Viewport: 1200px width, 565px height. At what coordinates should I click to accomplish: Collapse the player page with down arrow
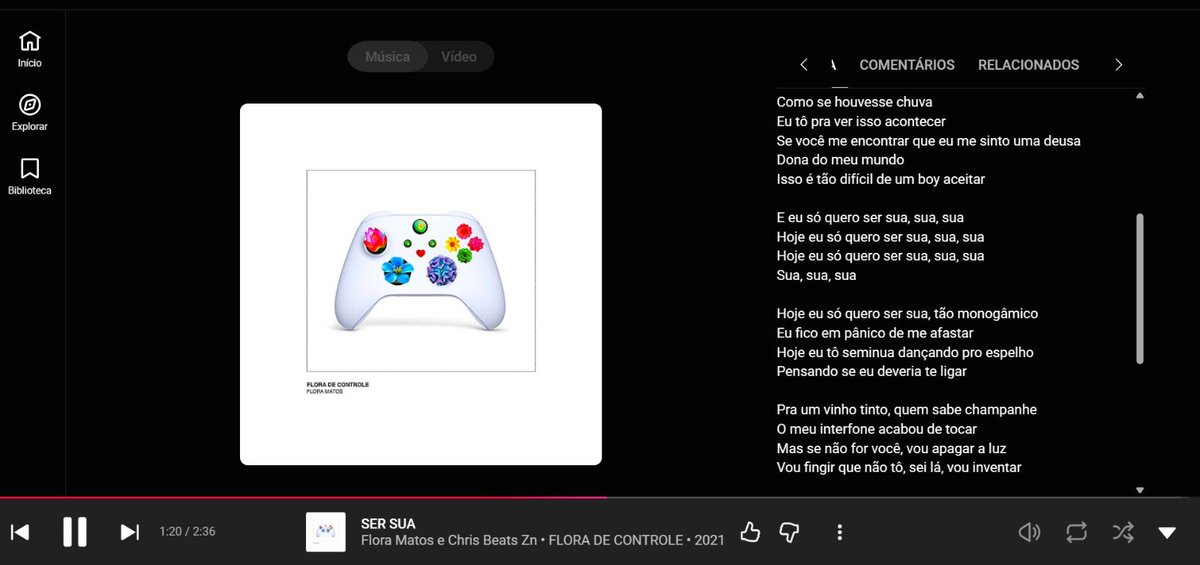coord(1167,533)
